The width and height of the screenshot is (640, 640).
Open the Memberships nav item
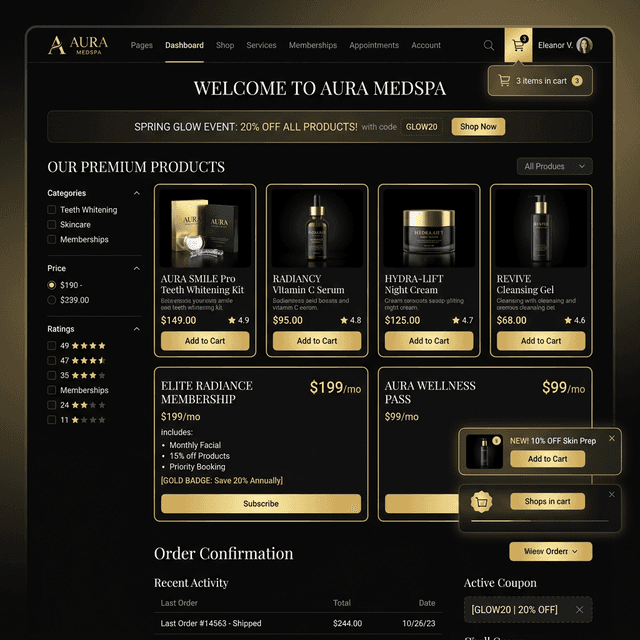pyautogui.click(x=313, y=45)
